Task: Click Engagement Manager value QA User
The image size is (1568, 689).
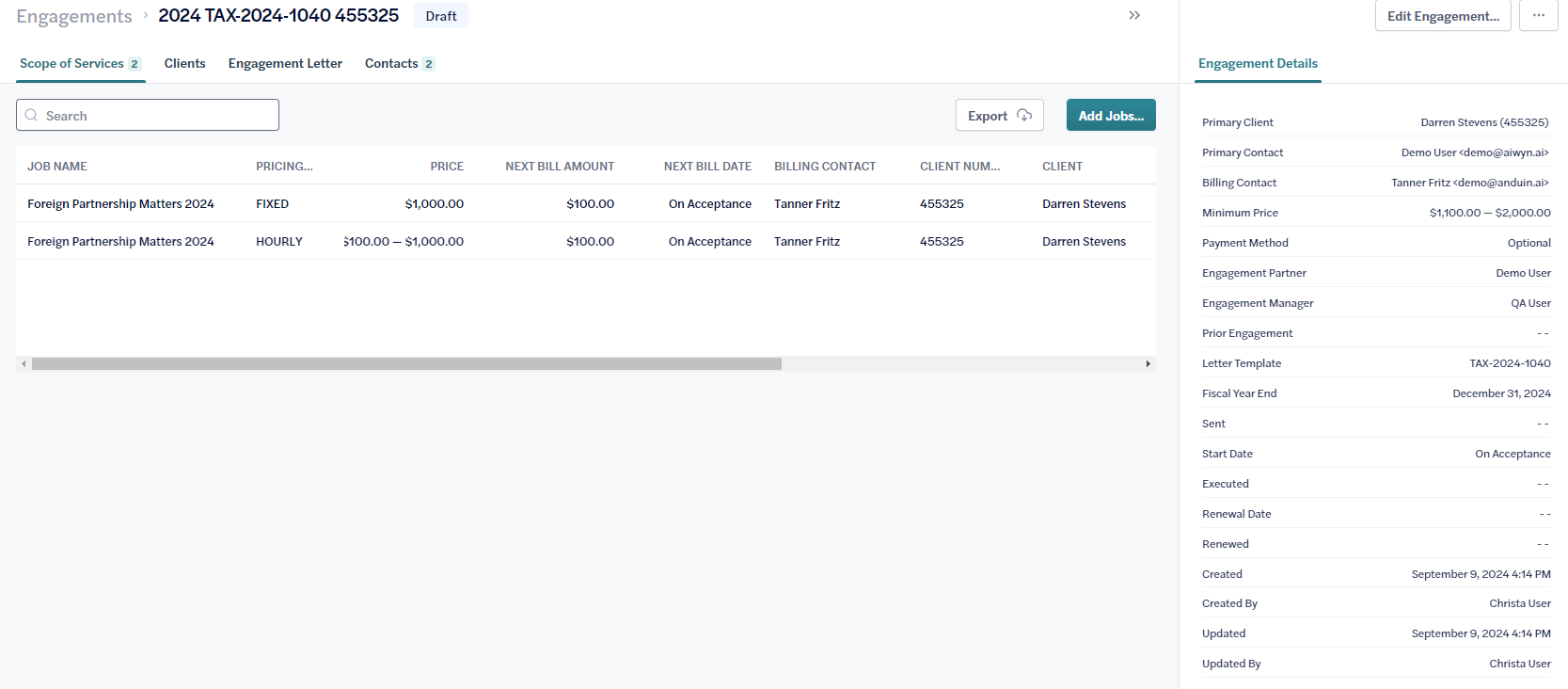Action: (1530, 303)
